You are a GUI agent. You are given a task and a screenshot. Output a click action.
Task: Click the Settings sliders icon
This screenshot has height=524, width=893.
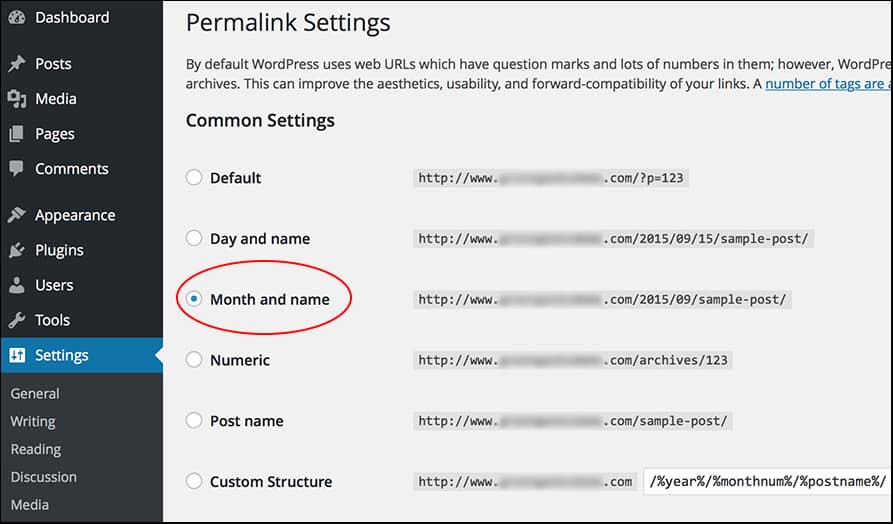(17, 355)
